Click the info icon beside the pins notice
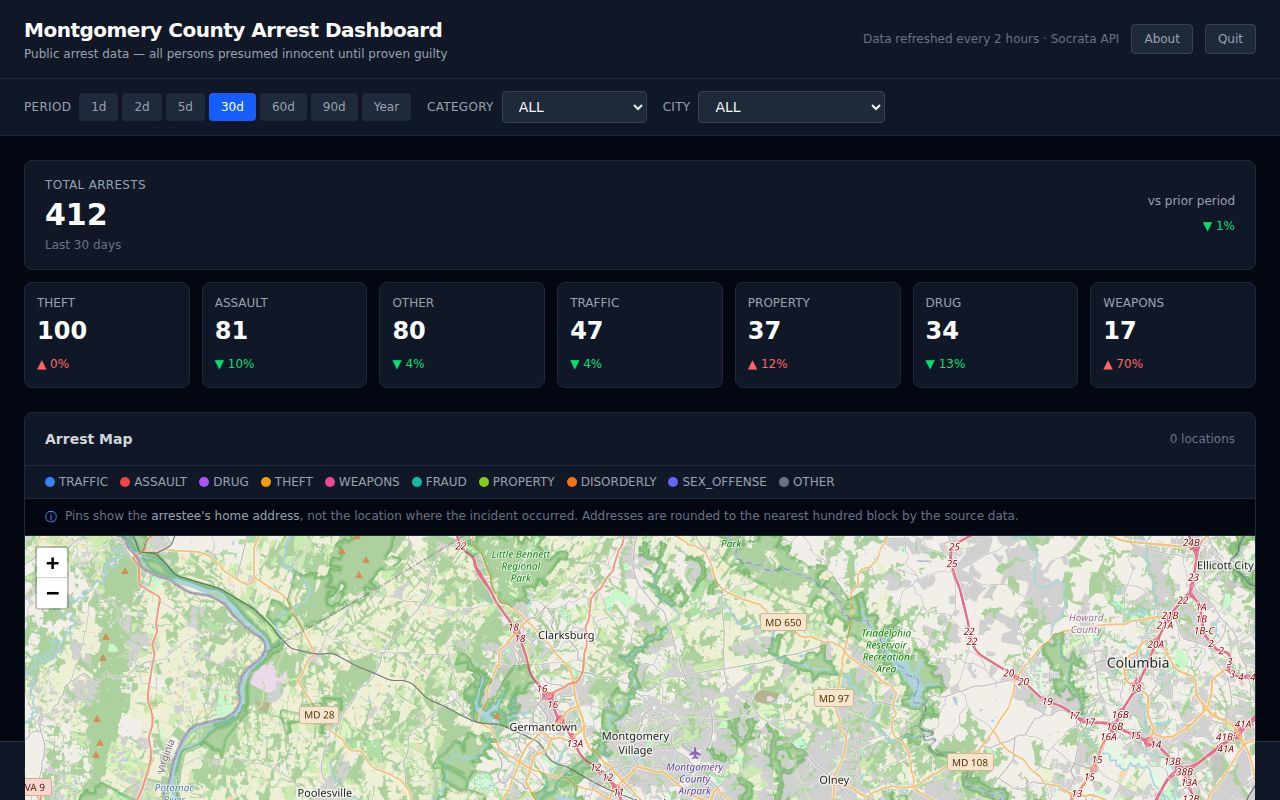 coord(51,517)
